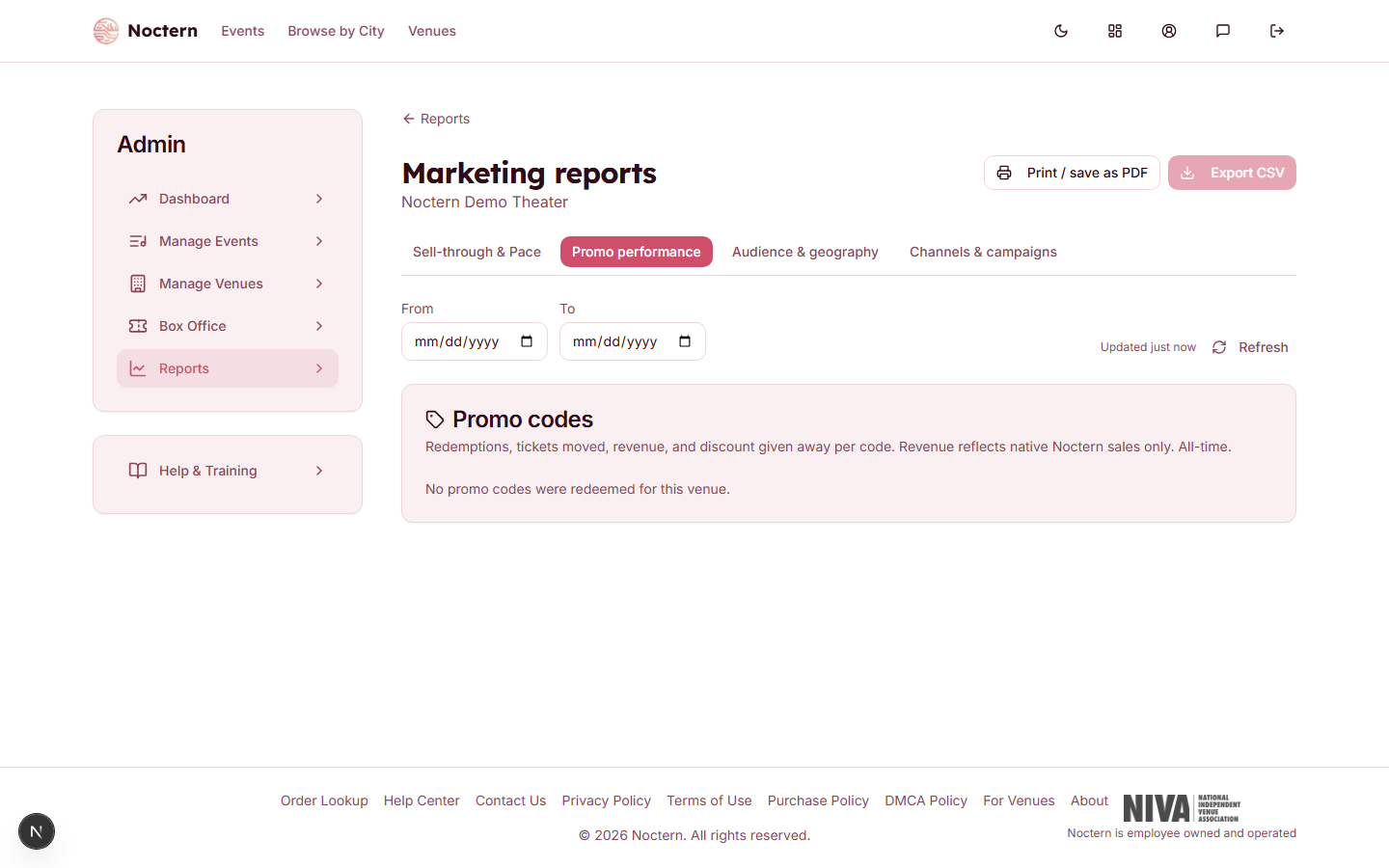Image resolution: width=1389 pixels, height=868 pixels.
Task: Open the From date calendar picker icon
Action: coord(527,341)
